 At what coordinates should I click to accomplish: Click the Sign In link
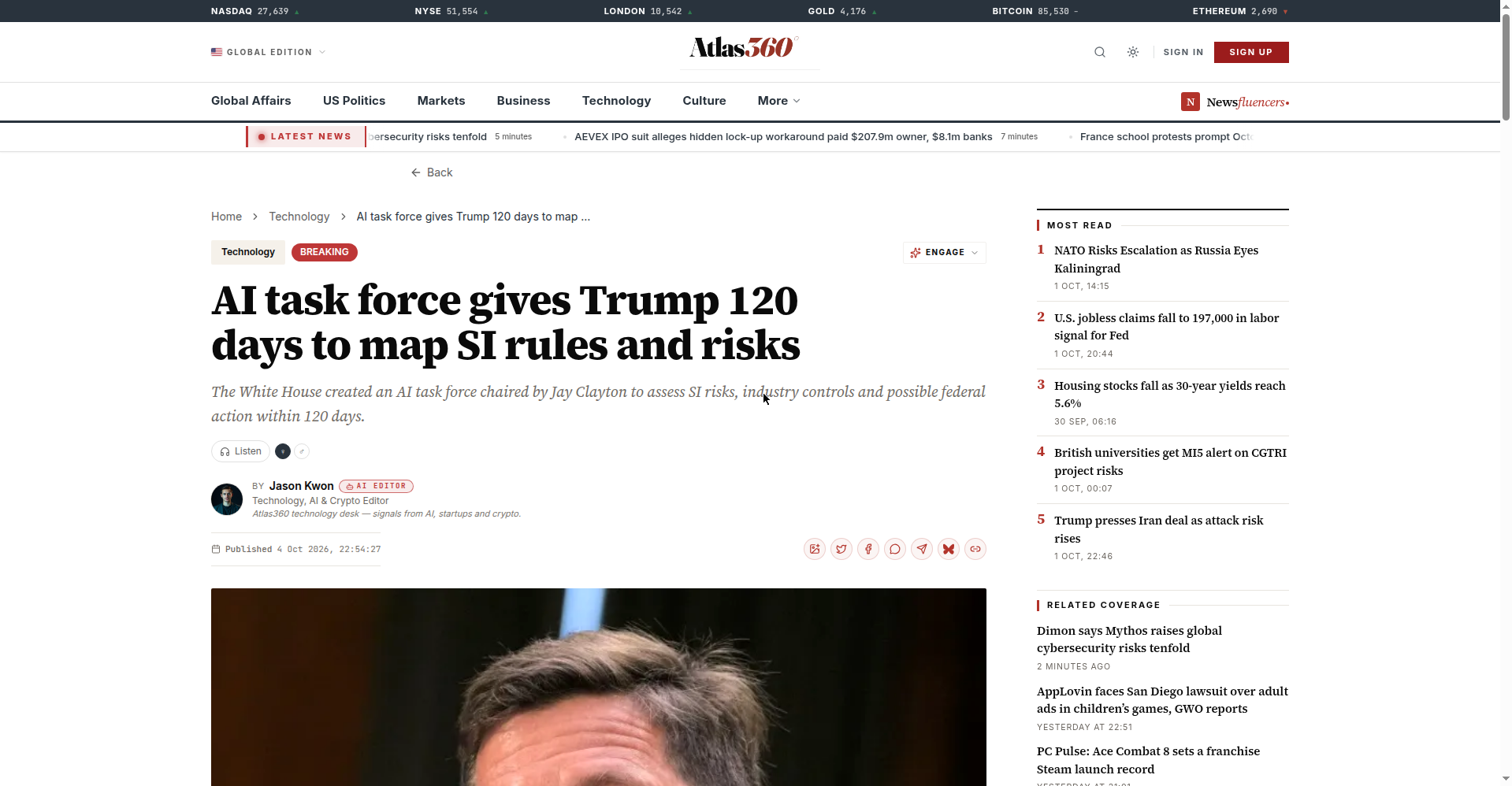click(x=1183, y=52)
